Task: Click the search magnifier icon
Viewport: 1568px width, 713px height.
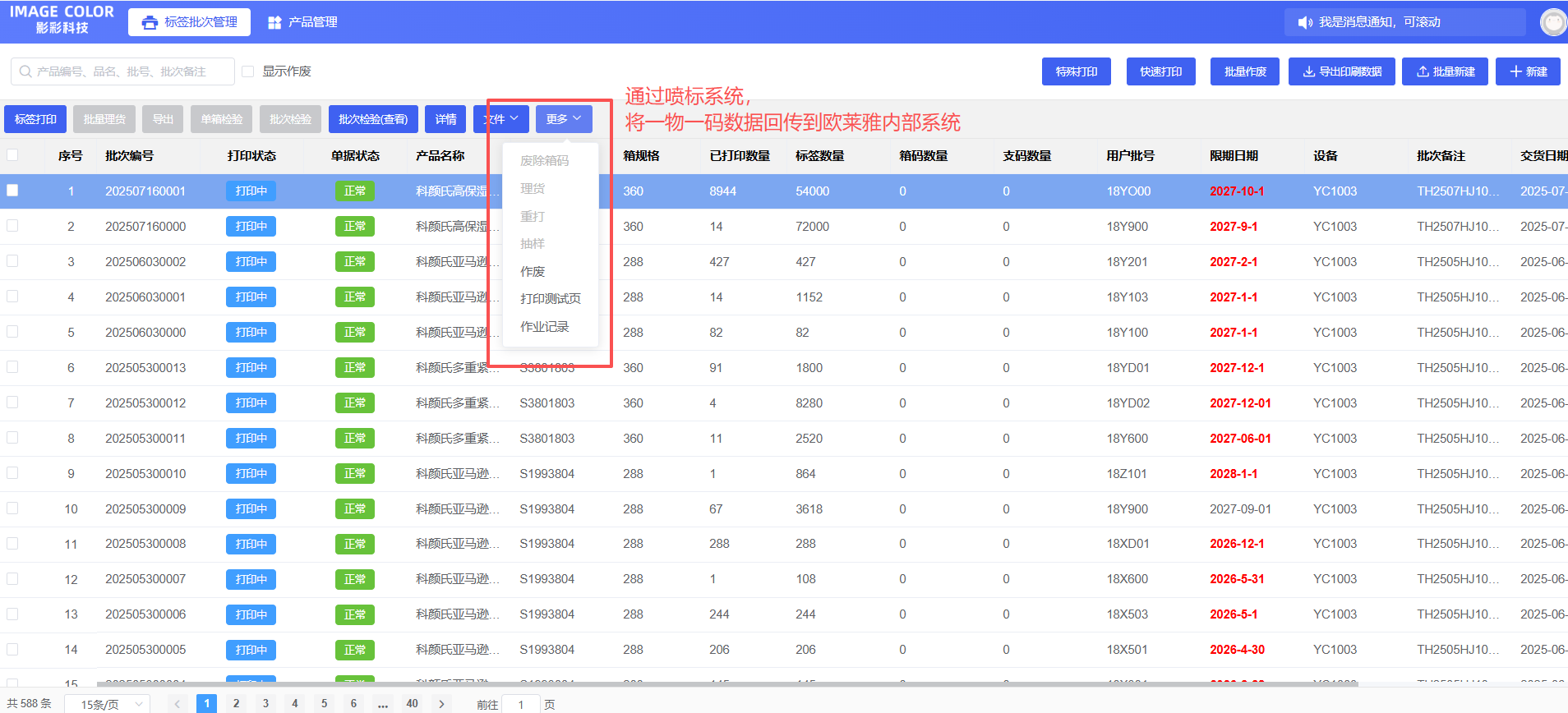Action: pos(25,71)
